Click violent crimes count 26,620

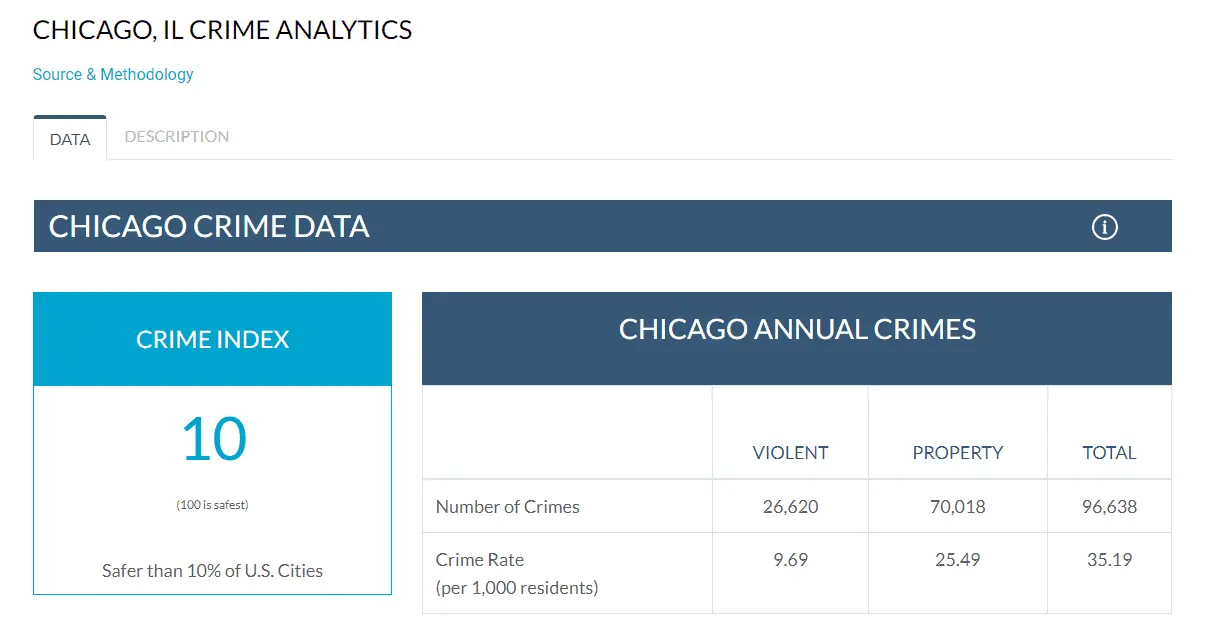tap(790, 507)
